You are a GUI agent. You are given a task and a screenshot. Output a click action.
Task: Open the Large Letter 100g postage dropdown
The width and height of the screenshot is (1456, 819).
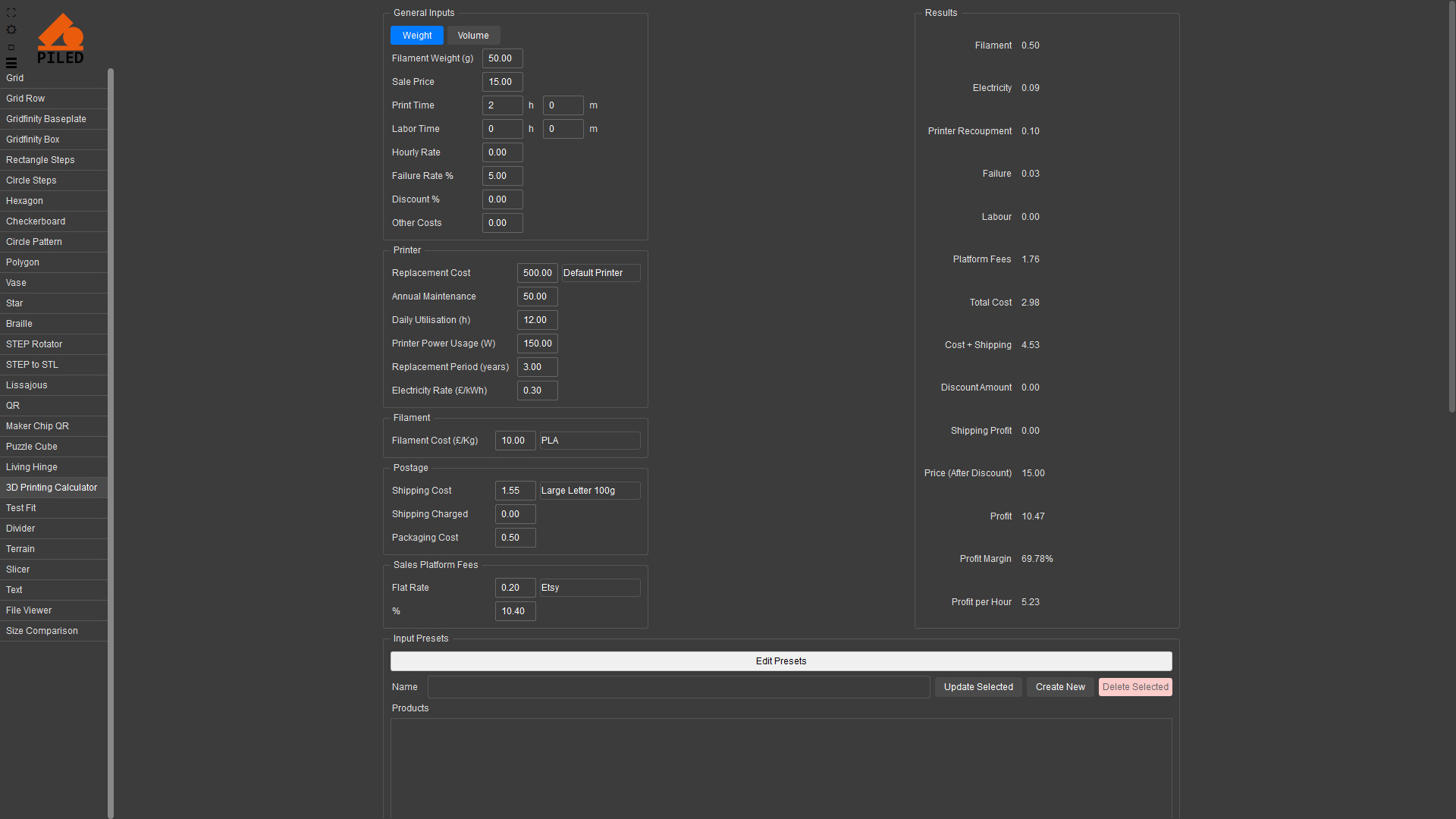589,491
